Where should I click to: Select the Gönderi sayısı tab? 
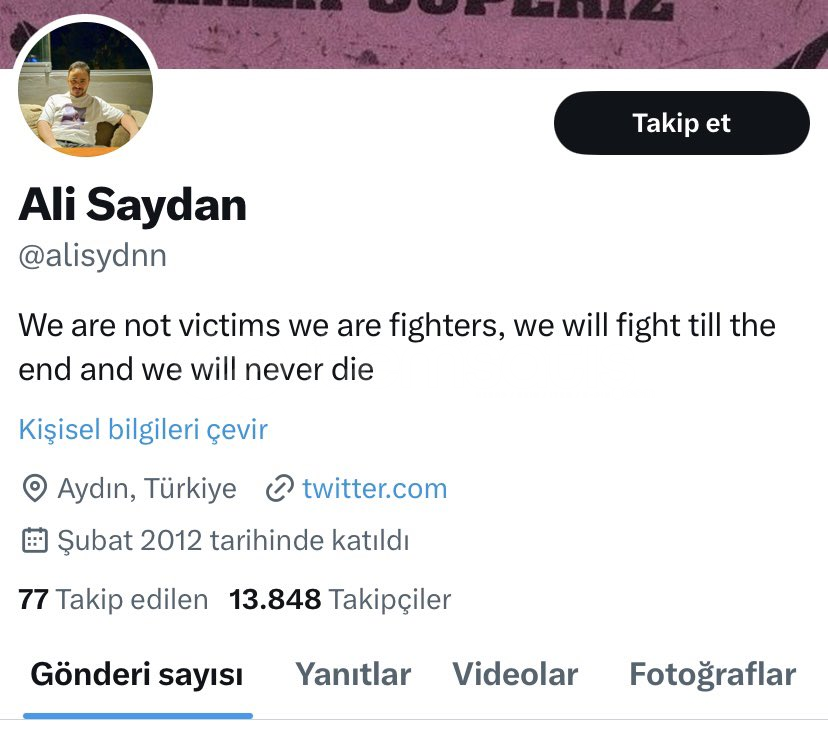(137, 674)
